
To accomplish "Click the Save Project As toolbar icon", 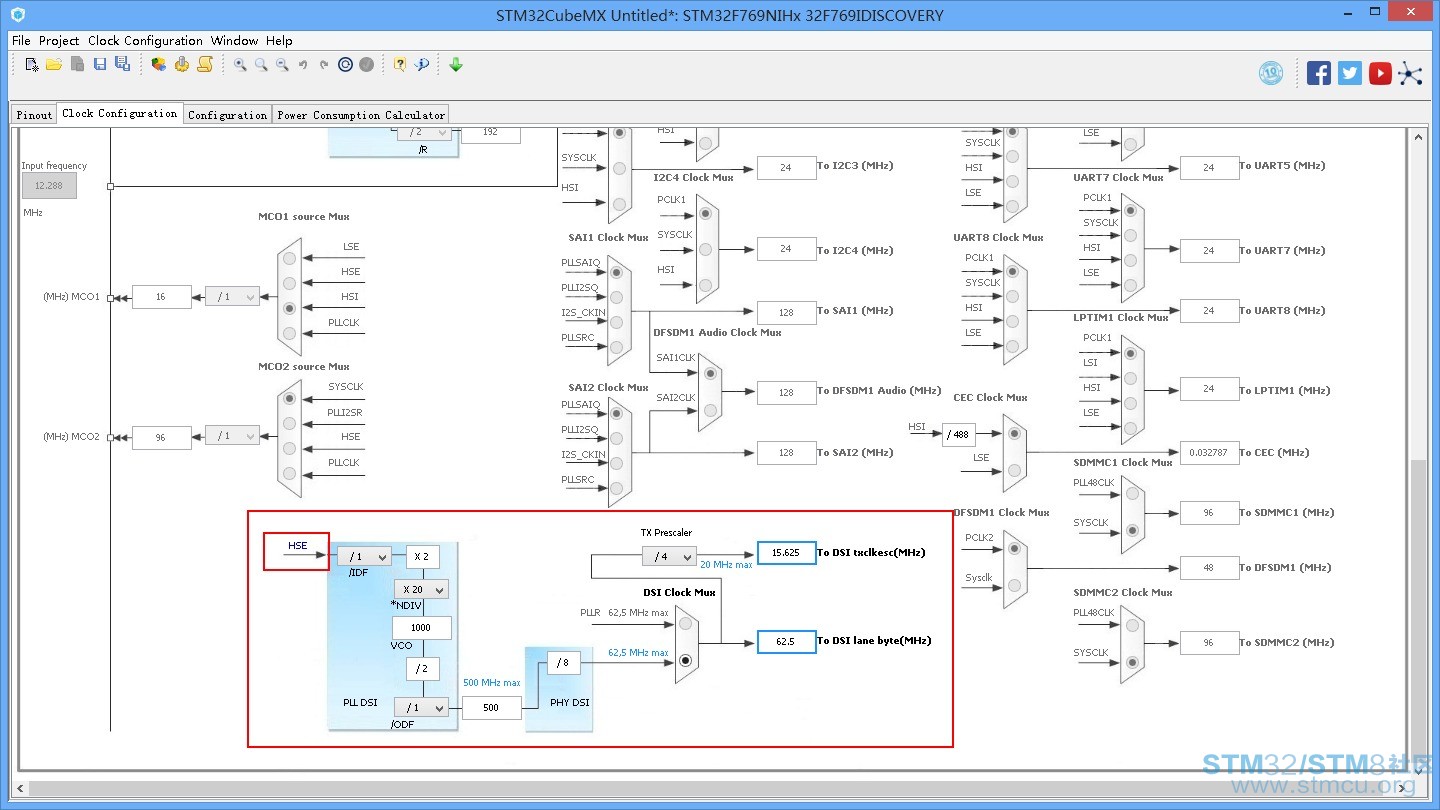I will coord(122,65).
